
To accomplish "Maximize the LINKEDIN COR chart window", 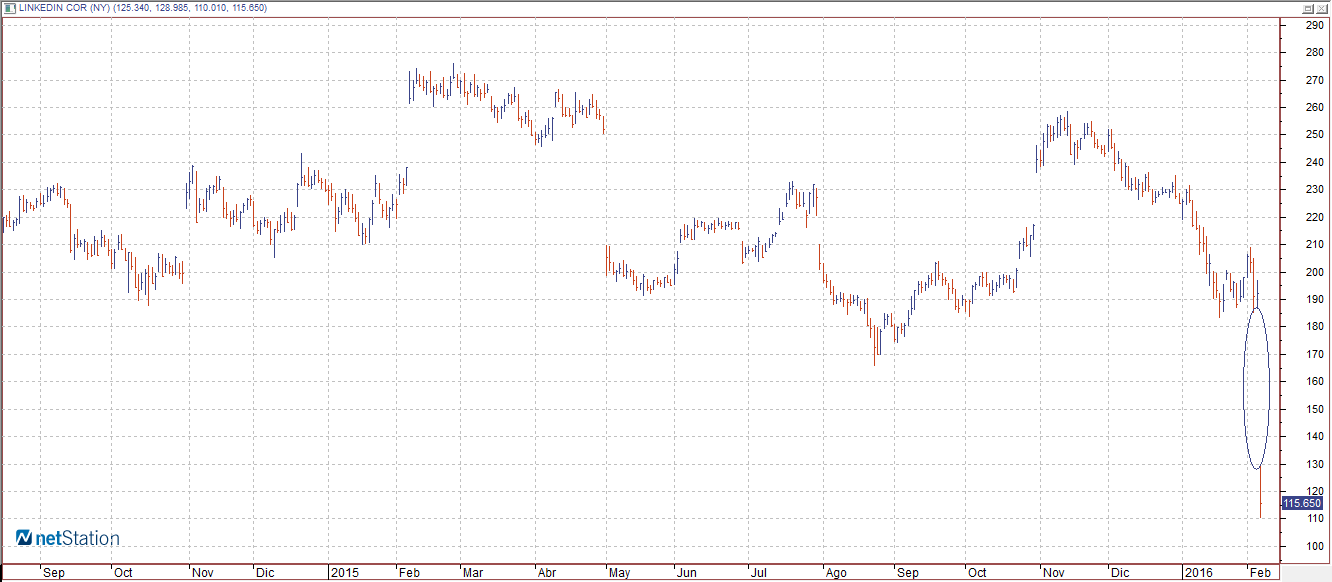I will (x=1308, y=8).
